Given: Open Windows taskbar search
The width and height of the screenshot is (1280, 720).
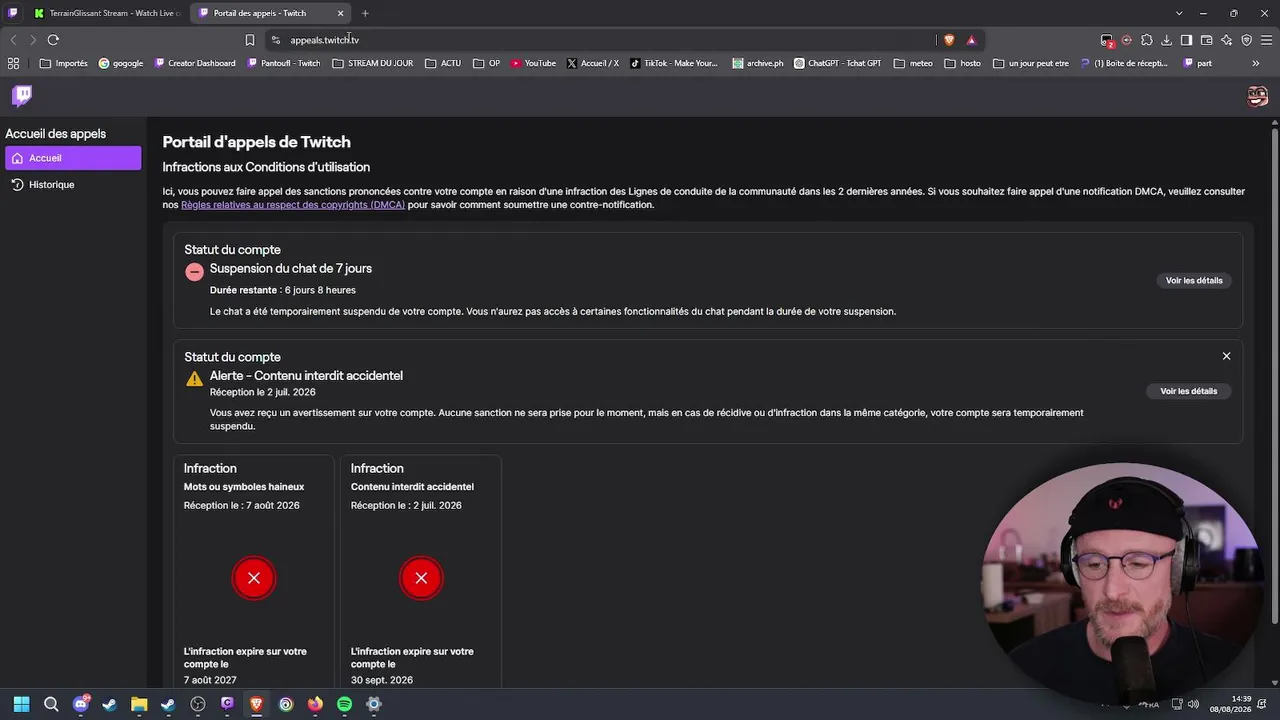Looking at the screenshot, I should coord(51,704).
